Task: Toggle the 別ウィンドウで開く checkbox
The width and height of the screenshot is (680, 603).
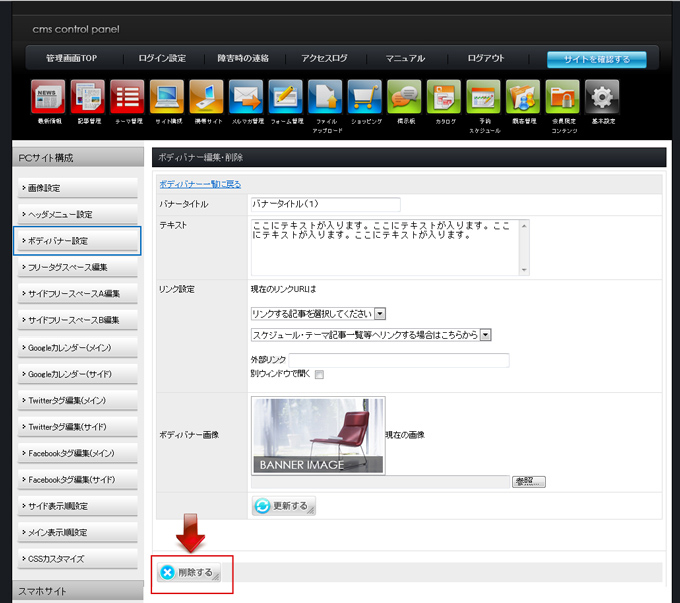Action: click(x=320, y=375)
